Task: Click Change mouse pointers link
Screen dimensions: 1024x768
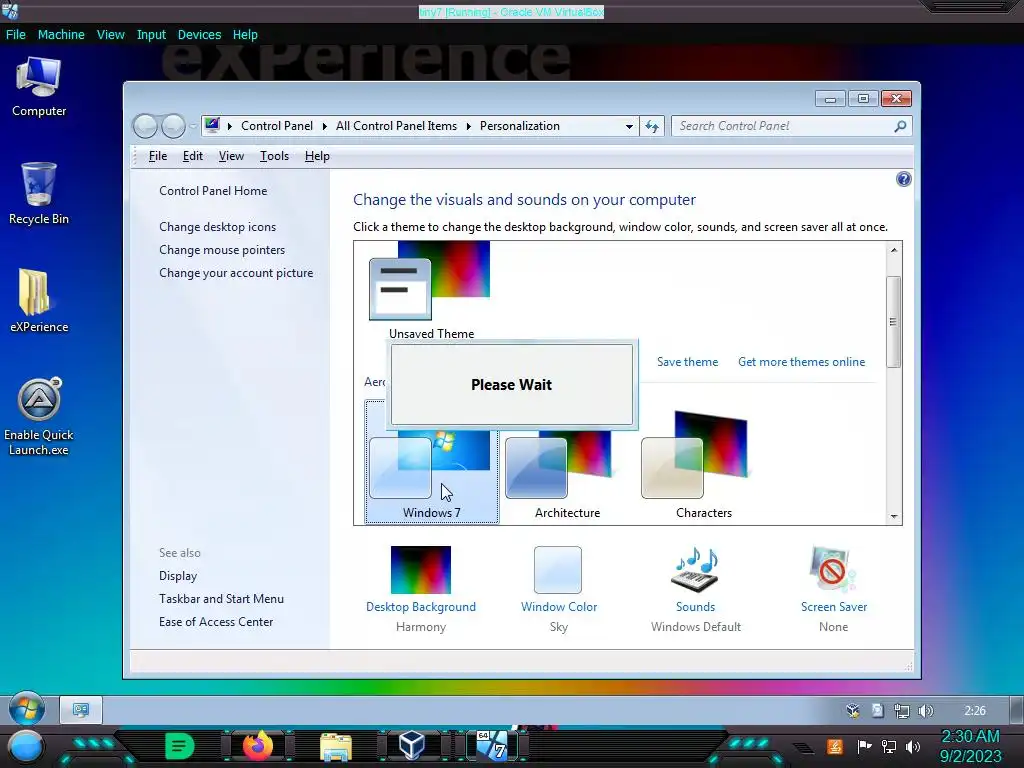Action: click(x=222, y=249)
